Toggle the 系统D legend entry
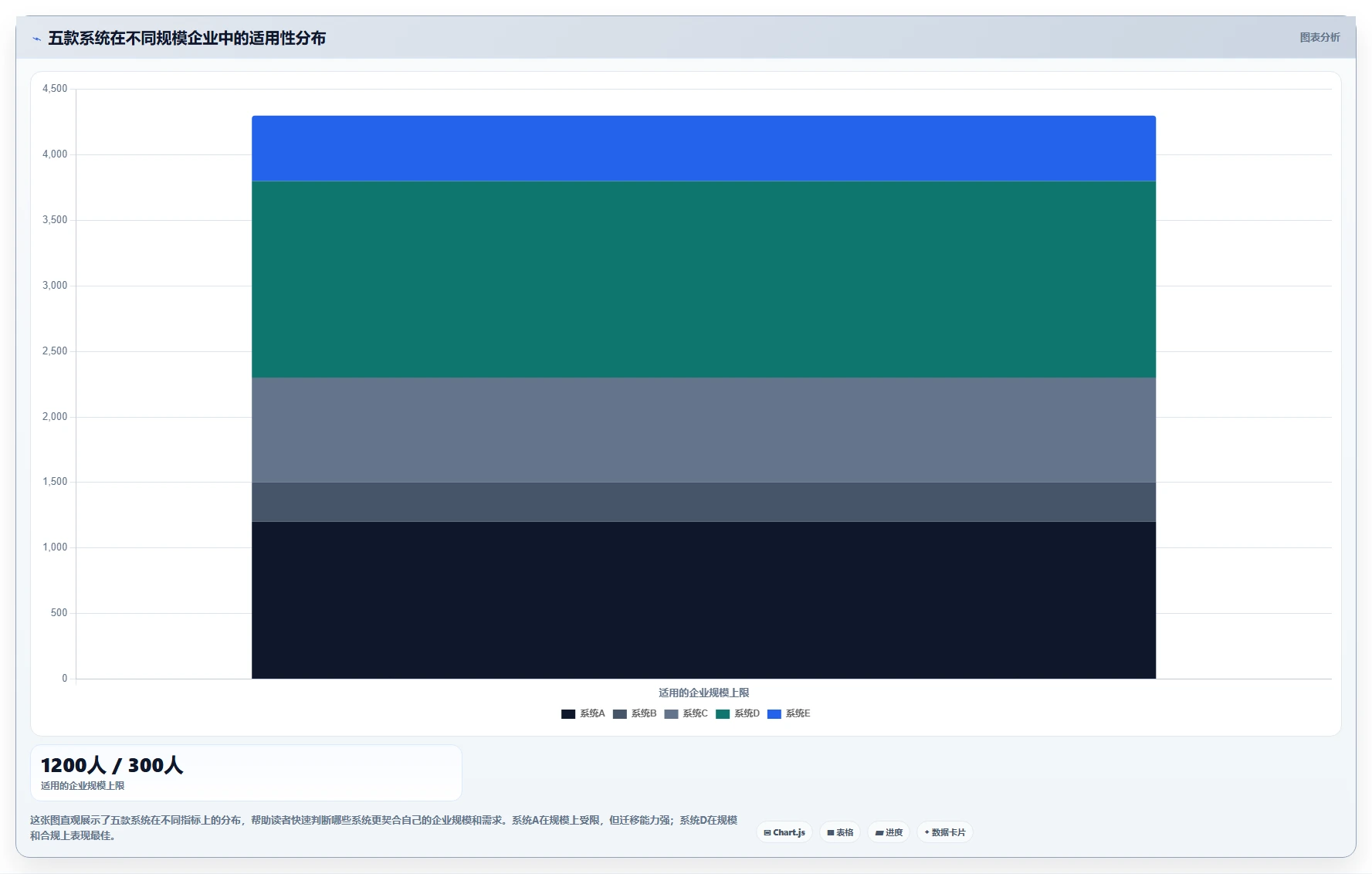 coord(737,713)
